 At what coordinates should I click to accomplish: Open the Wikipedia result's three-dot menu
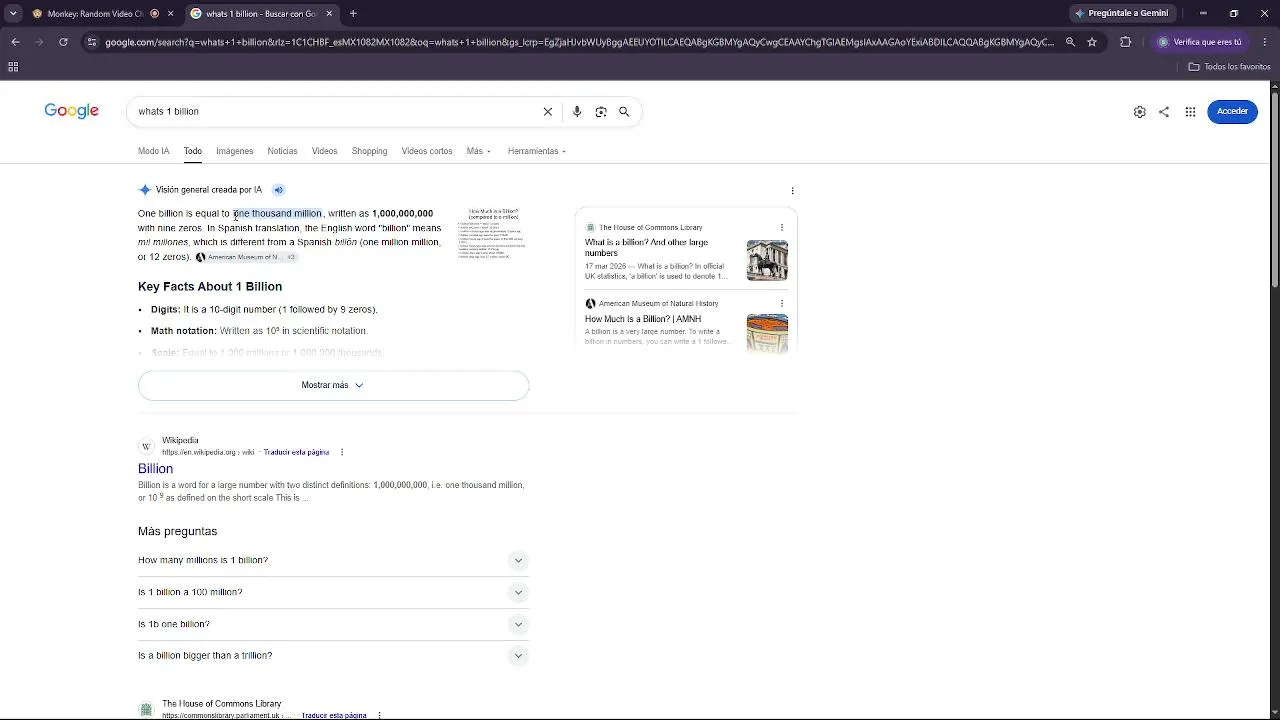point(342,452)
